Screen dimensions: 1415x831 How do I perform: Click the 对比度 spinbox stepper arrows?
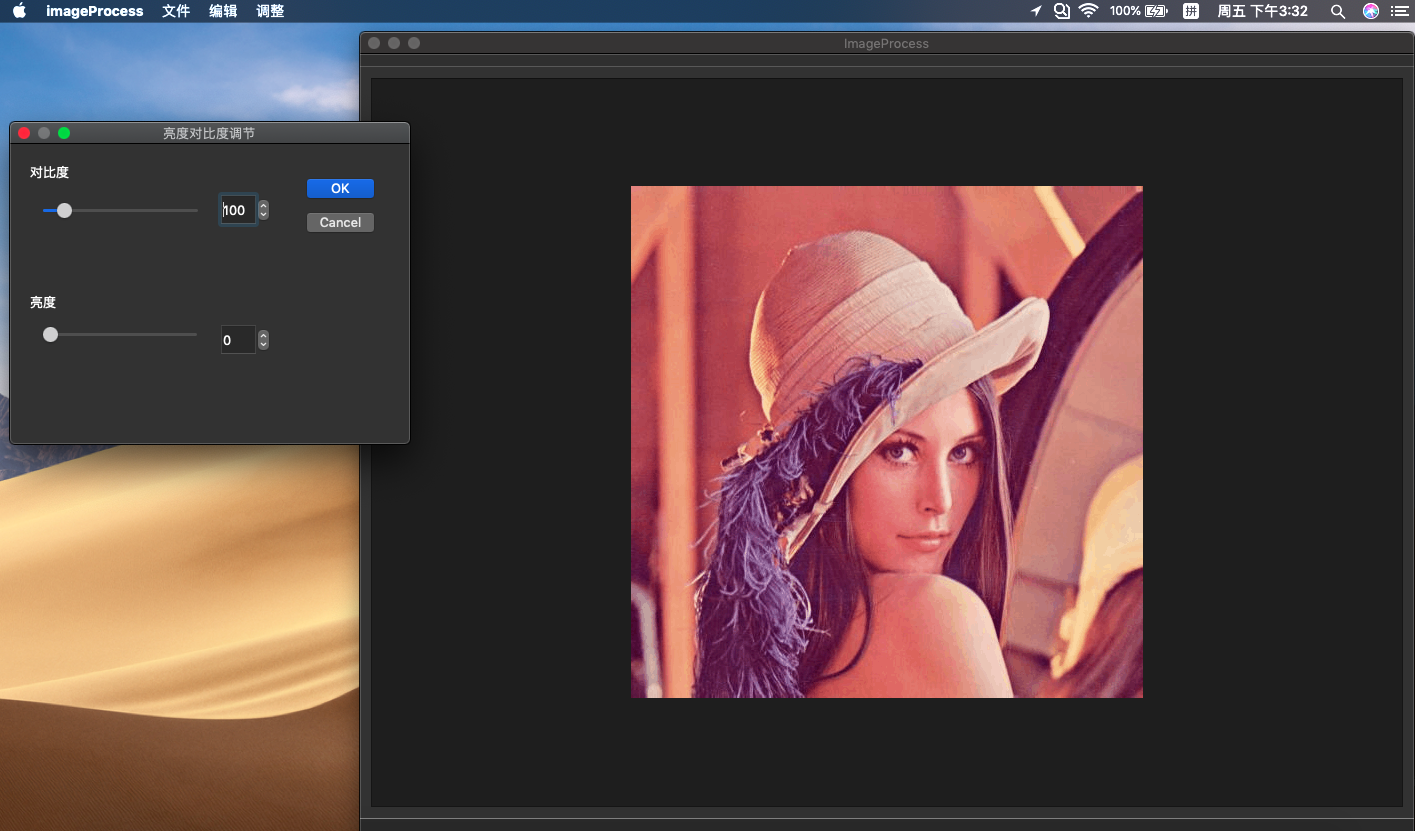(x=263, y=210)
